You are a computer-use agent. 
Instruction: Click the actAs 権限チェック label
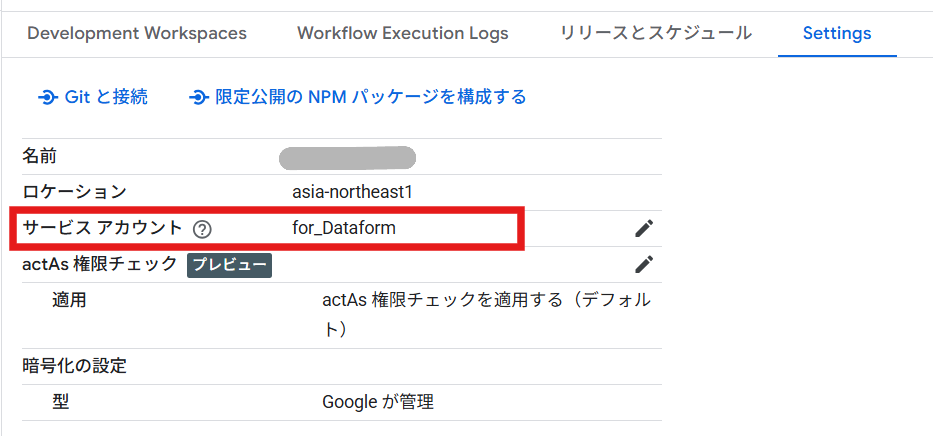point(100,264)
